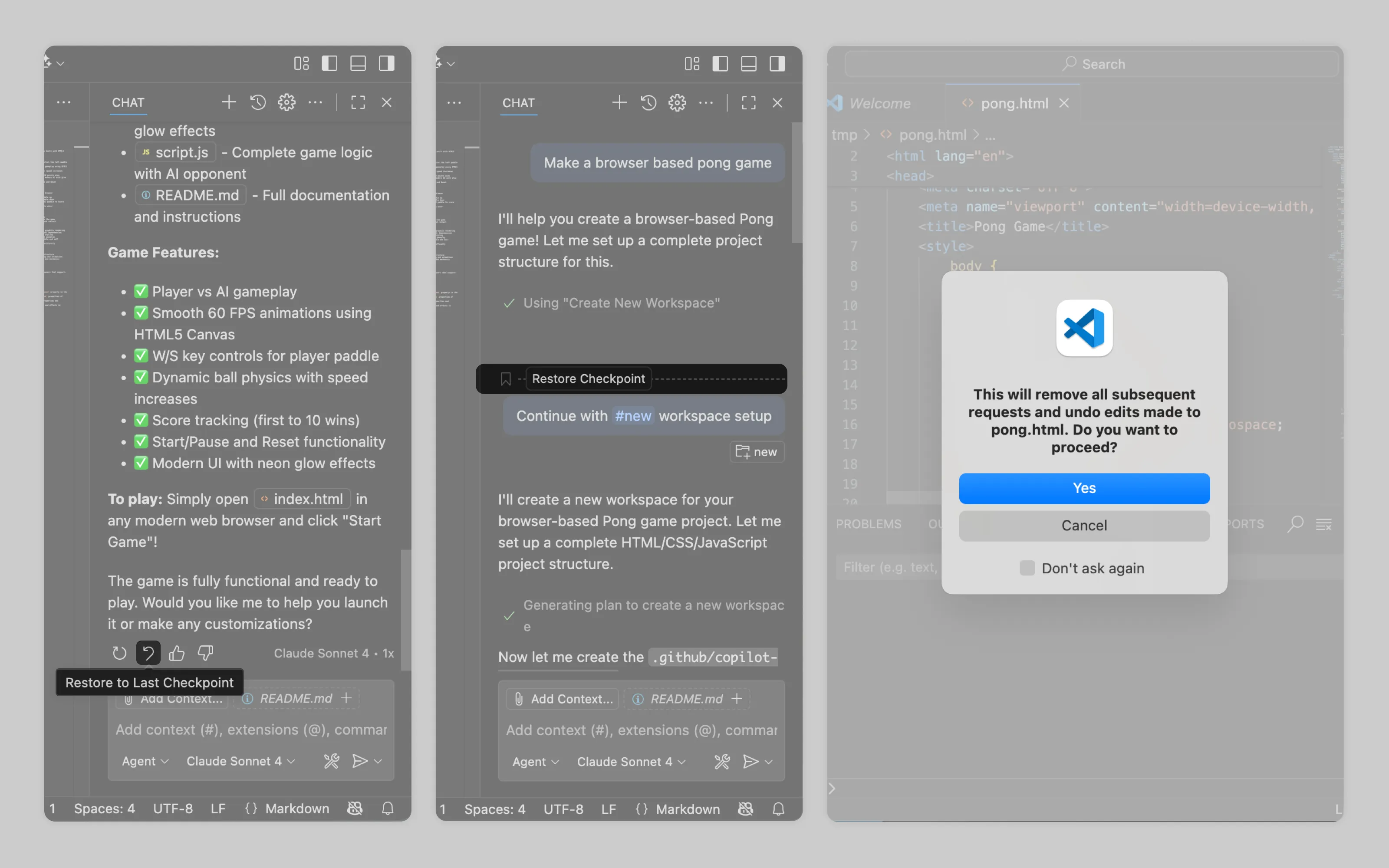Check the Don't ask again checkbox

click(1027, 568)
